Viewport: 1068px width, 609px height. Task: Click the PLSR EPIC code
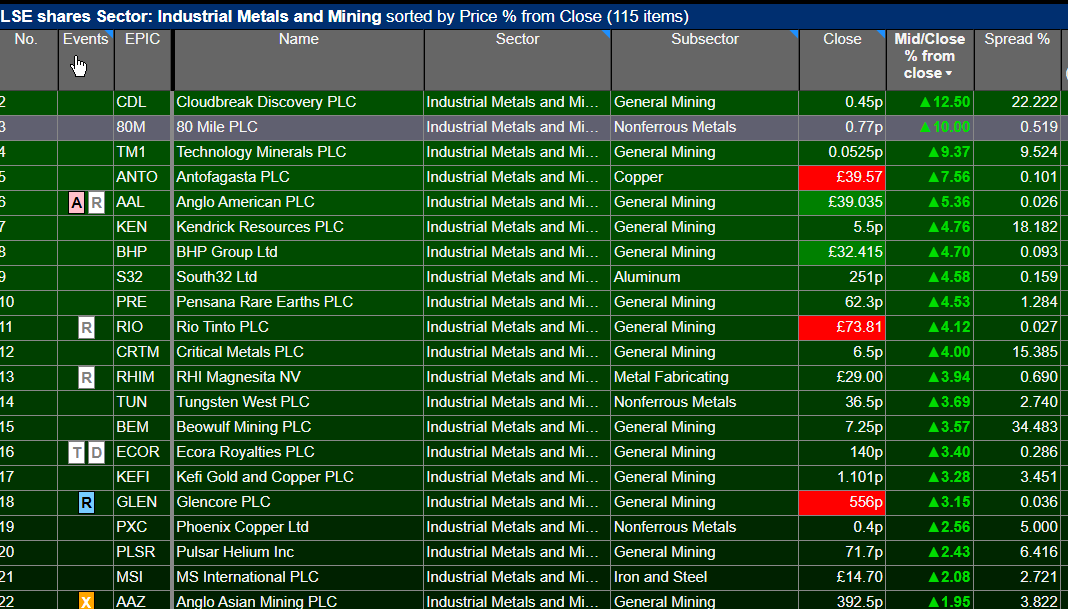(136, 552)
